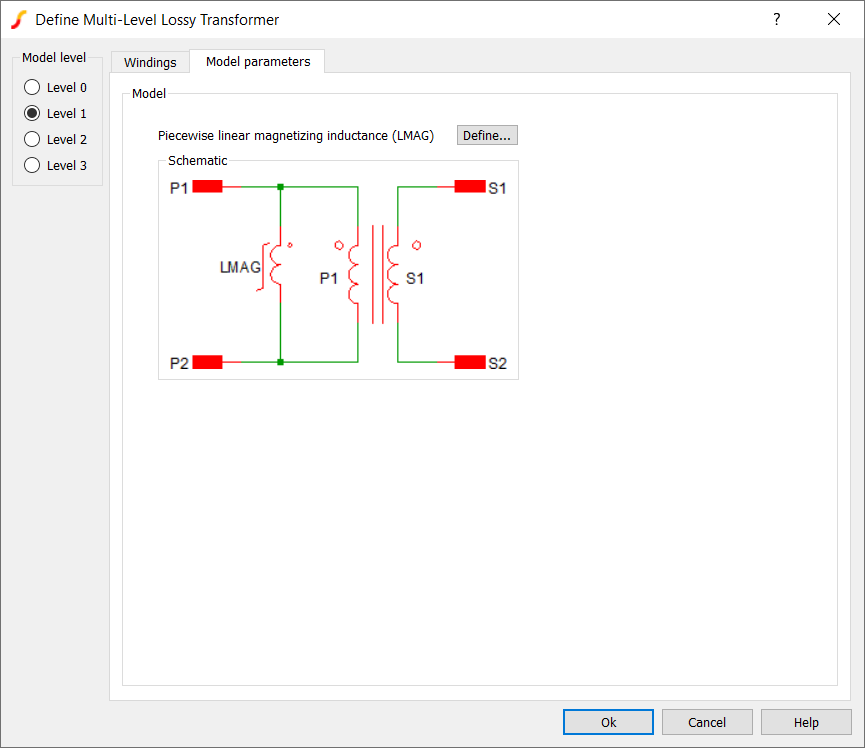This screenshot has height=748, width=865.
Task: Cancel the transformer definition dialog
Action: (x=707, y=722)
